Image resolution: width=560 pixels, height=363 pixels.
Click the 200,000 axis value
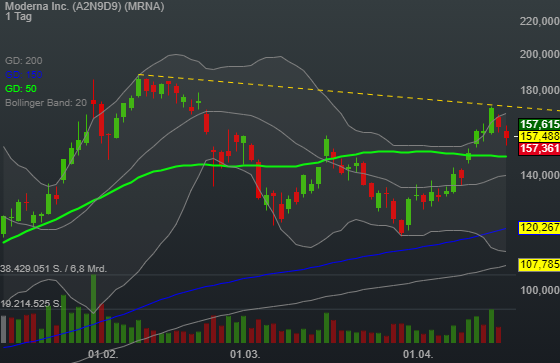pos(540,54)
